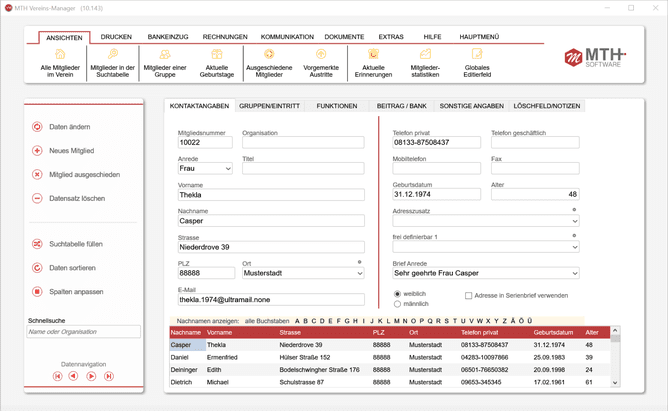Click the Schnellsuche input field

[84, 332]
